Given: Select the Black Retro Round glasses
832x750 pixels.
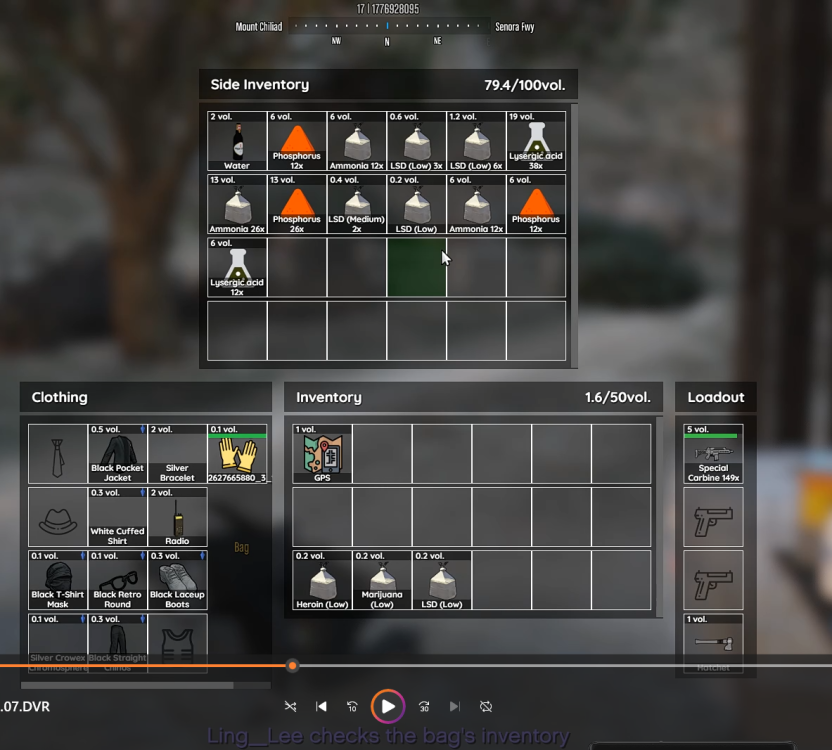Looking at the screenshot, I should click(x=117, y=580).
